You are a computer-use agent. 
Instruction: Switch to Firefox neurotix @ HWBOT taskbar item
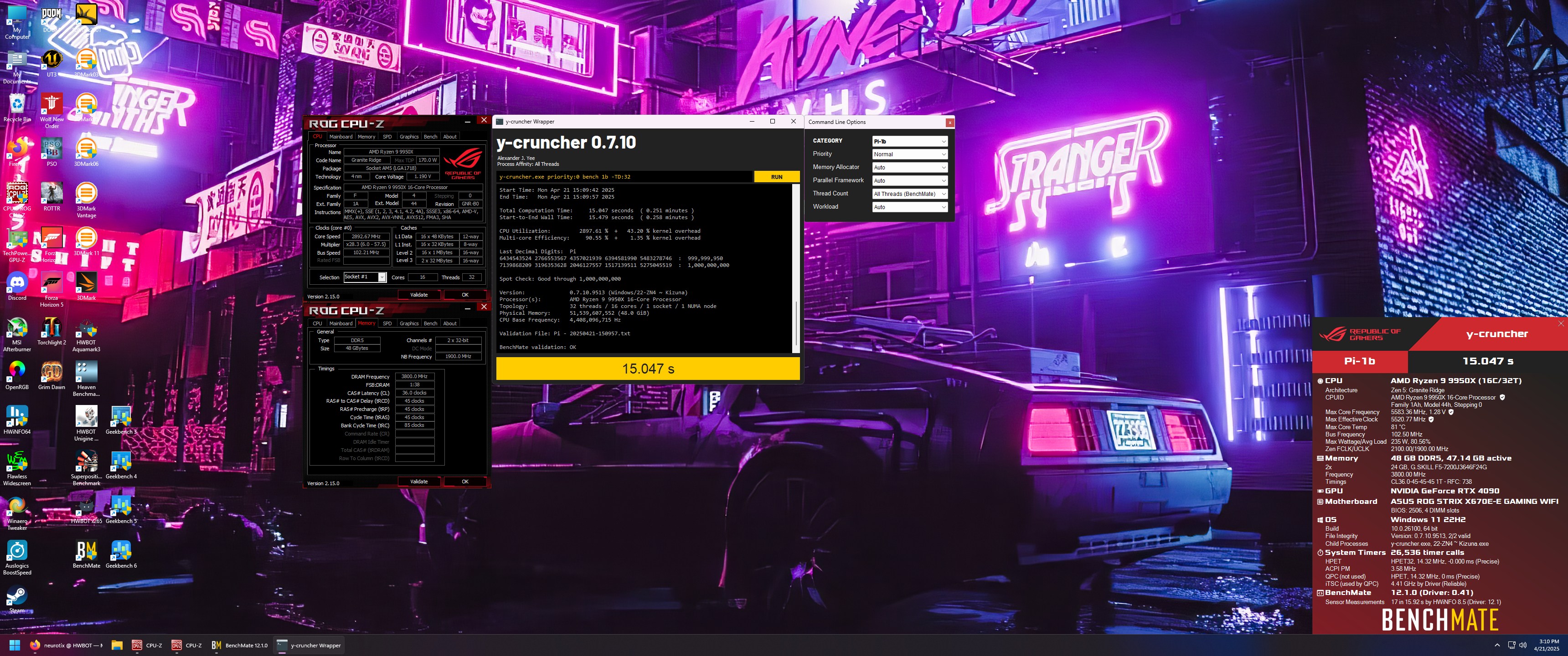click(67, 646)
